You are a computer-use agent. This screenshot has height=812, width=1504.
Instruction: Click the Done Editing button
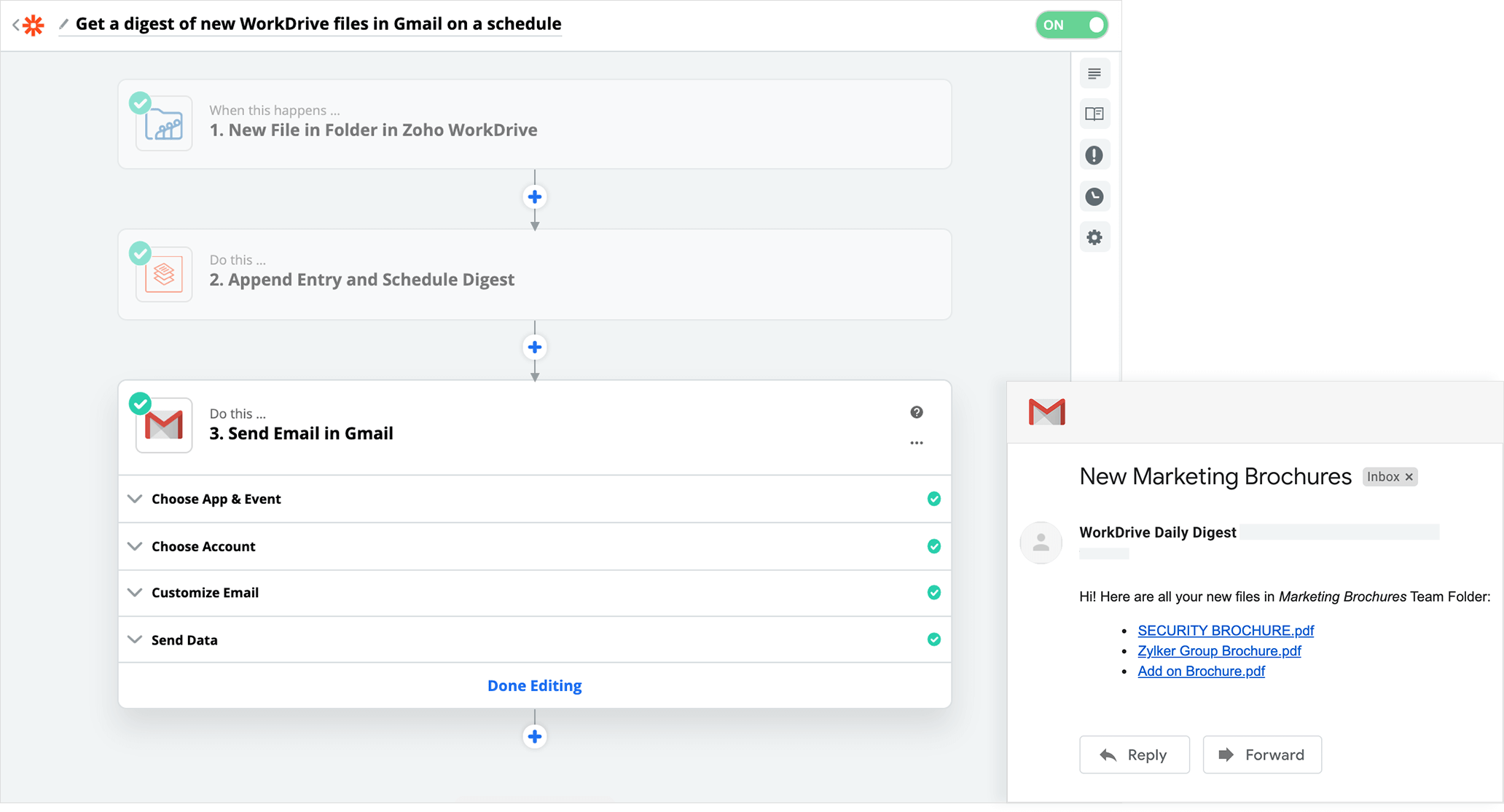pyautogui.click(x=534, y=685)
